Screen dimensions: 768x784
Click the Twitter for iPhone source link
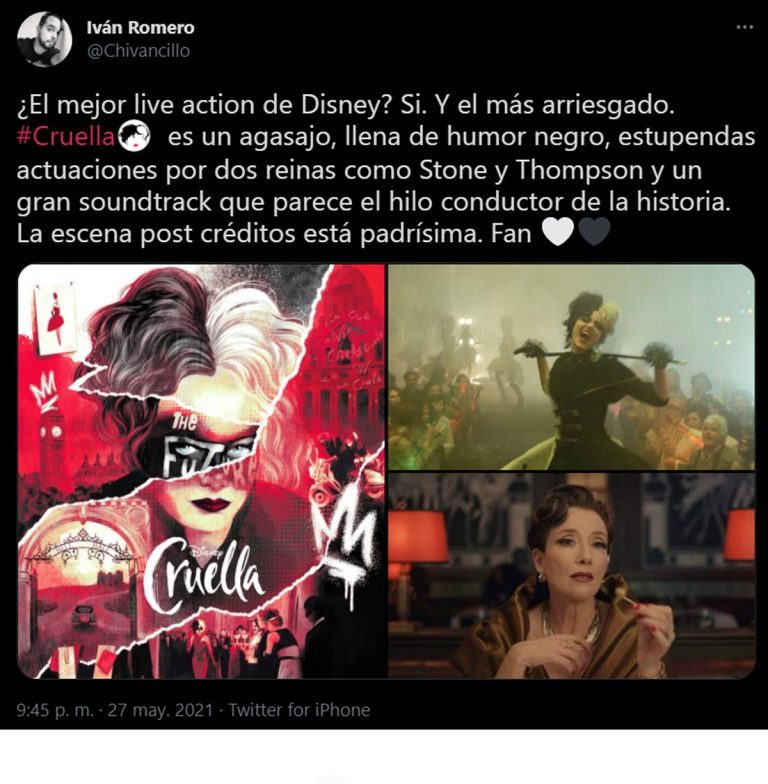(299, 710)
